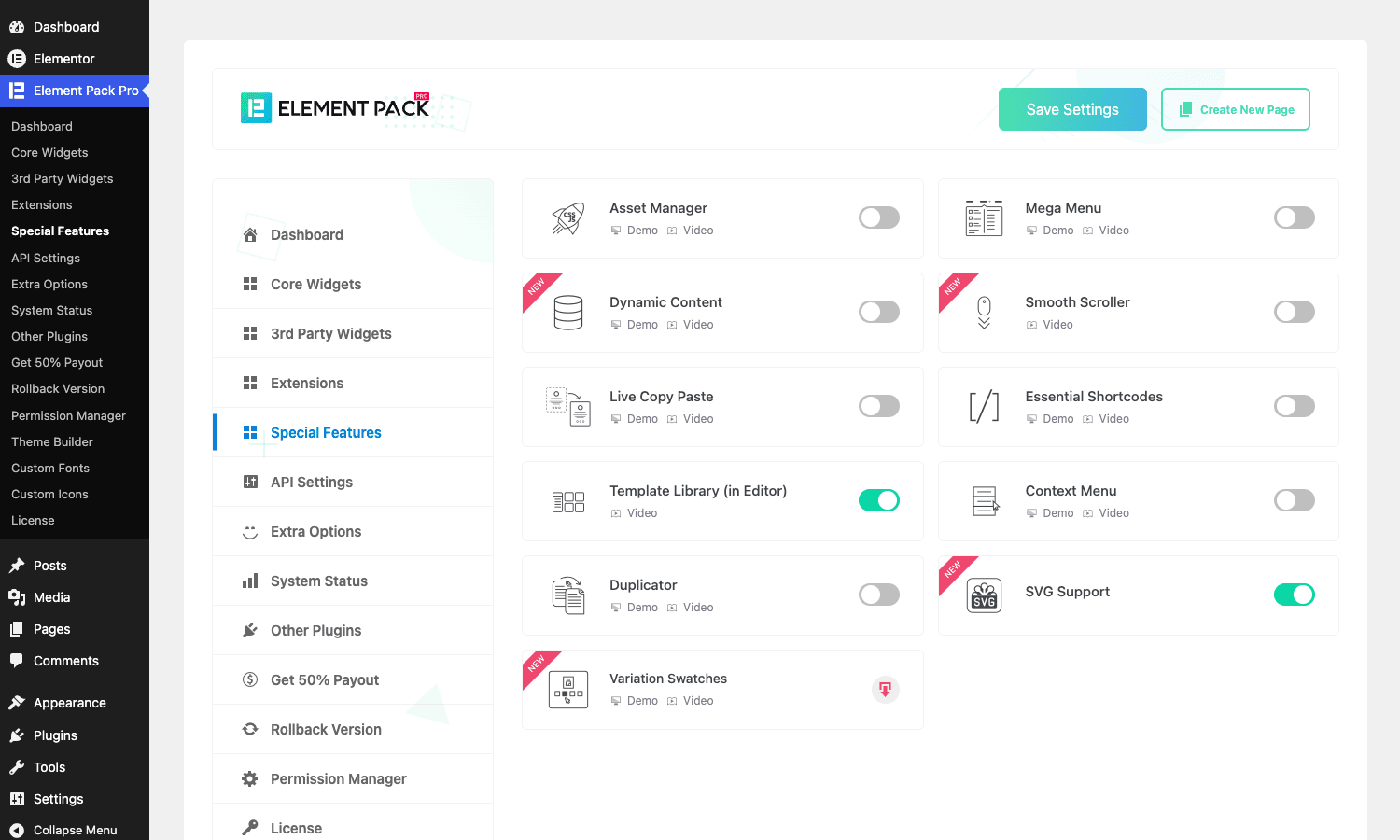Click the Mega Menu layout icon
The image size is (1400, 840).
tap(984, 218)
